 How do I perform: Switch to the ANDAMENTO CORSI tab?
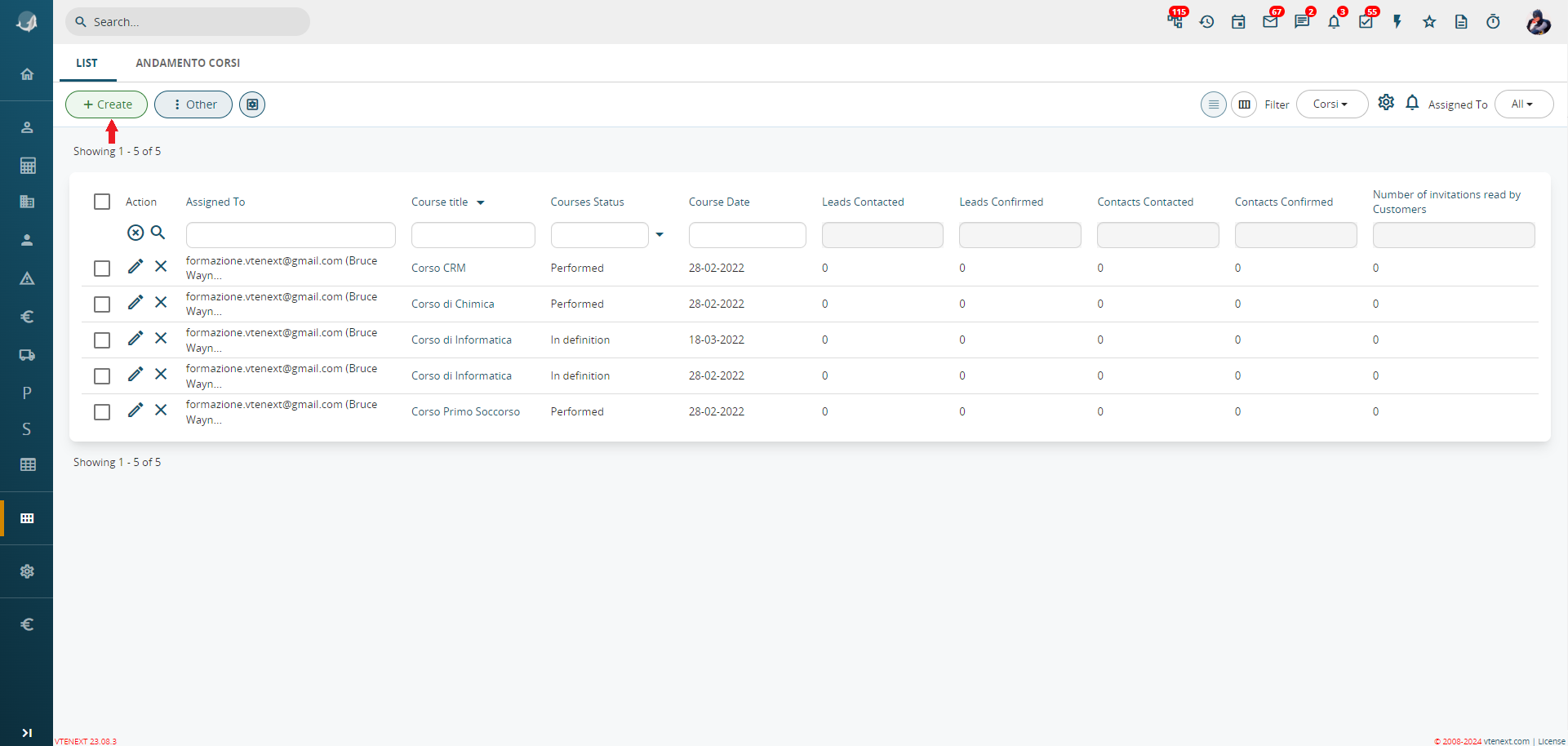[188, 63]
